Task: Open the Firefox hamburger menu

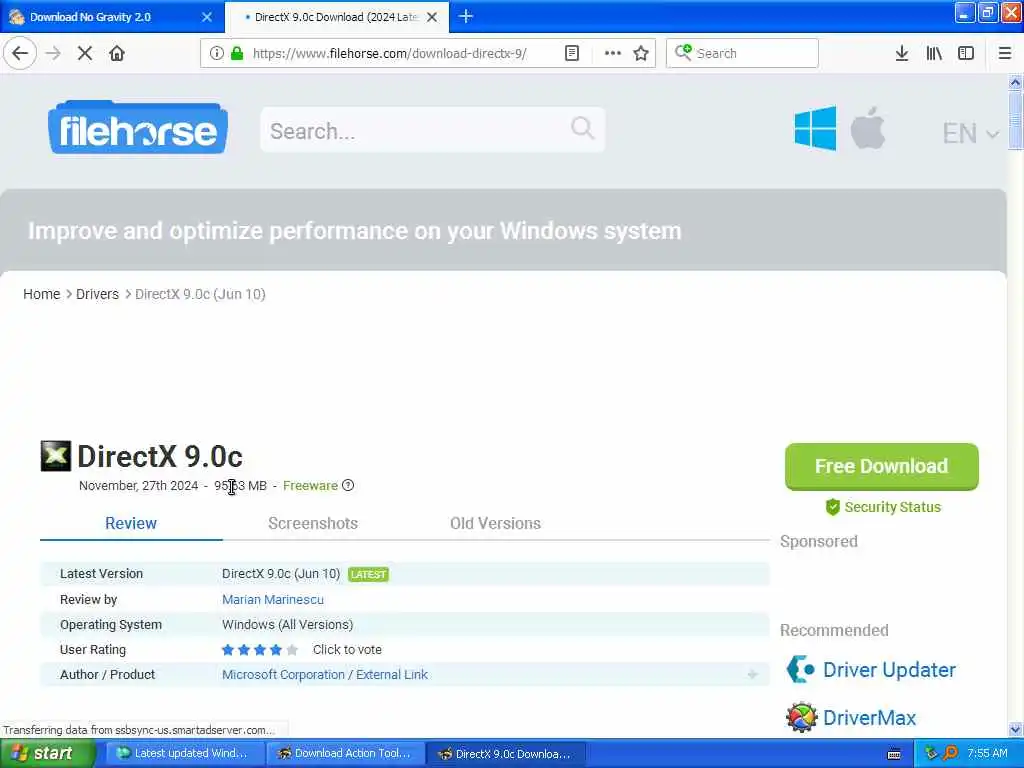Action: coord(1004,53)
